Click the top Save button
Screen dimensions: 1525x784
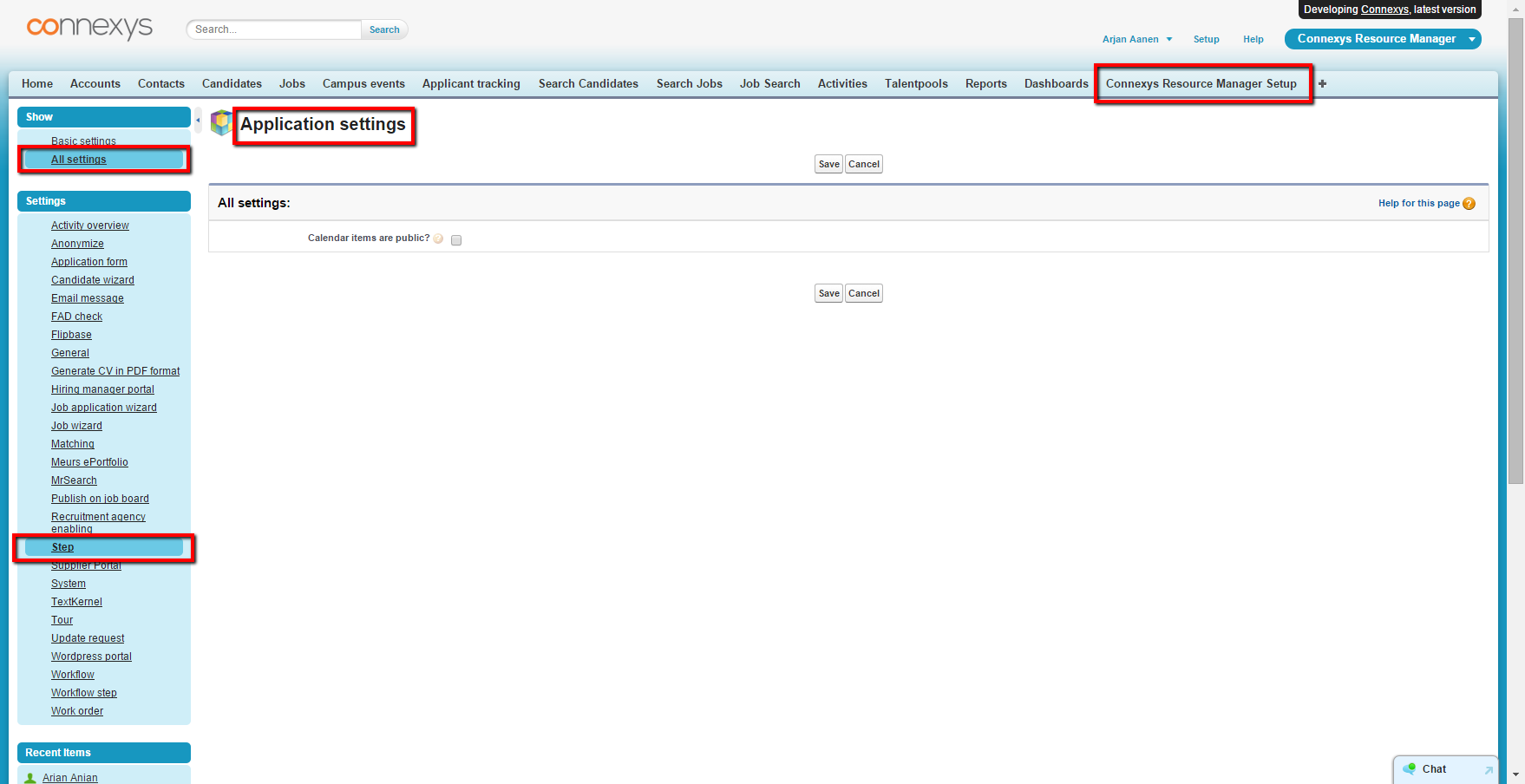[x=829, y=165]
